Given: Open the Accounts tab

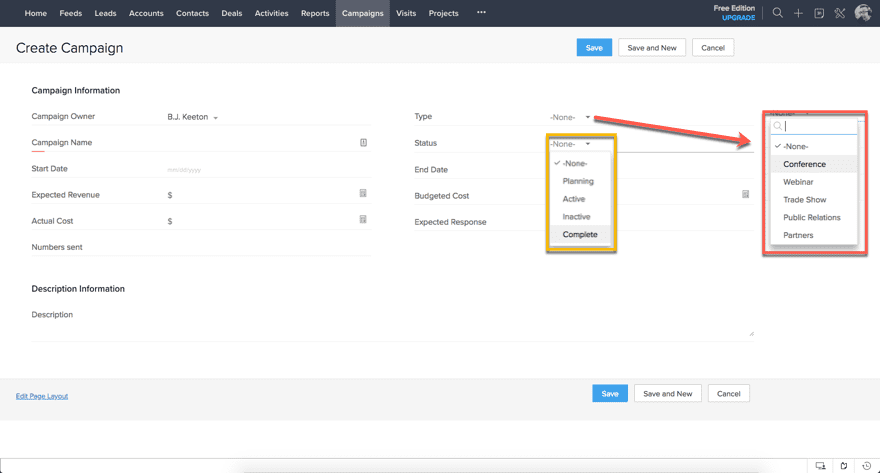Looking at the screenshot, I should [146, 13].
